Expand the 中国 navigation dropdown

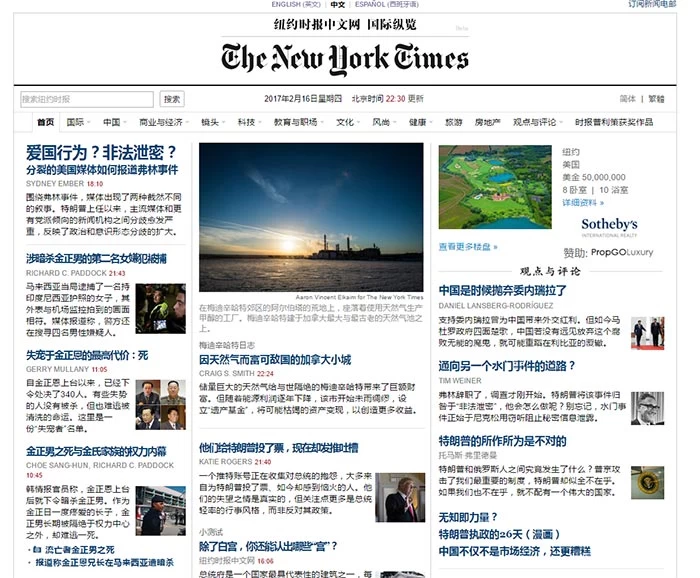coord(115,122)
